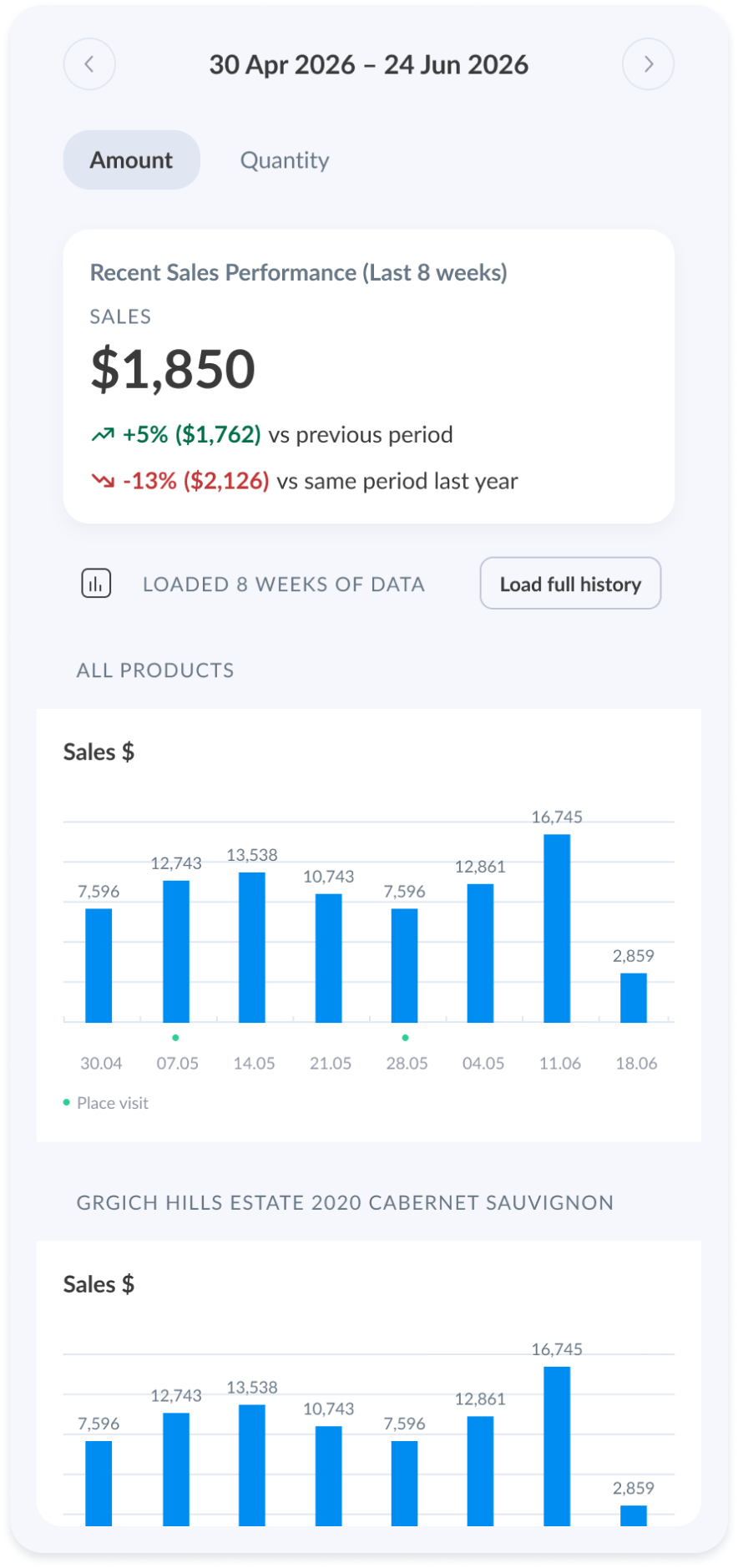Click the 18.06 date label on axis
Image resolution: width=738 pixels, height=1568 pixels.
(x=636, y=1064)
